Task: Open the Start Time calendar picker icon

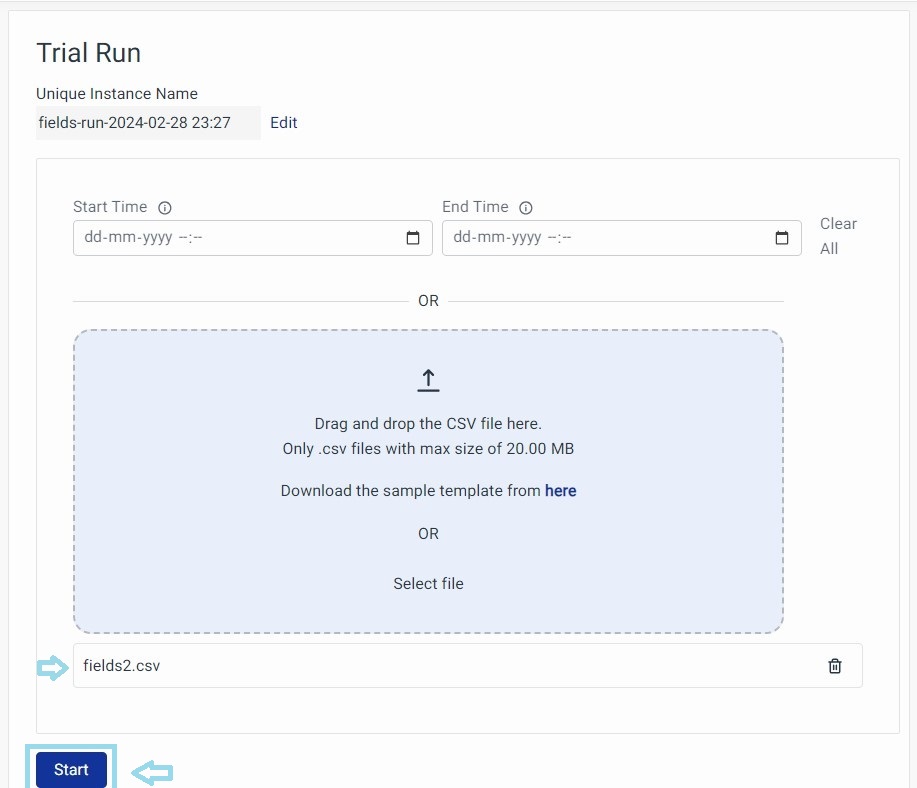Action: [413, 238]
